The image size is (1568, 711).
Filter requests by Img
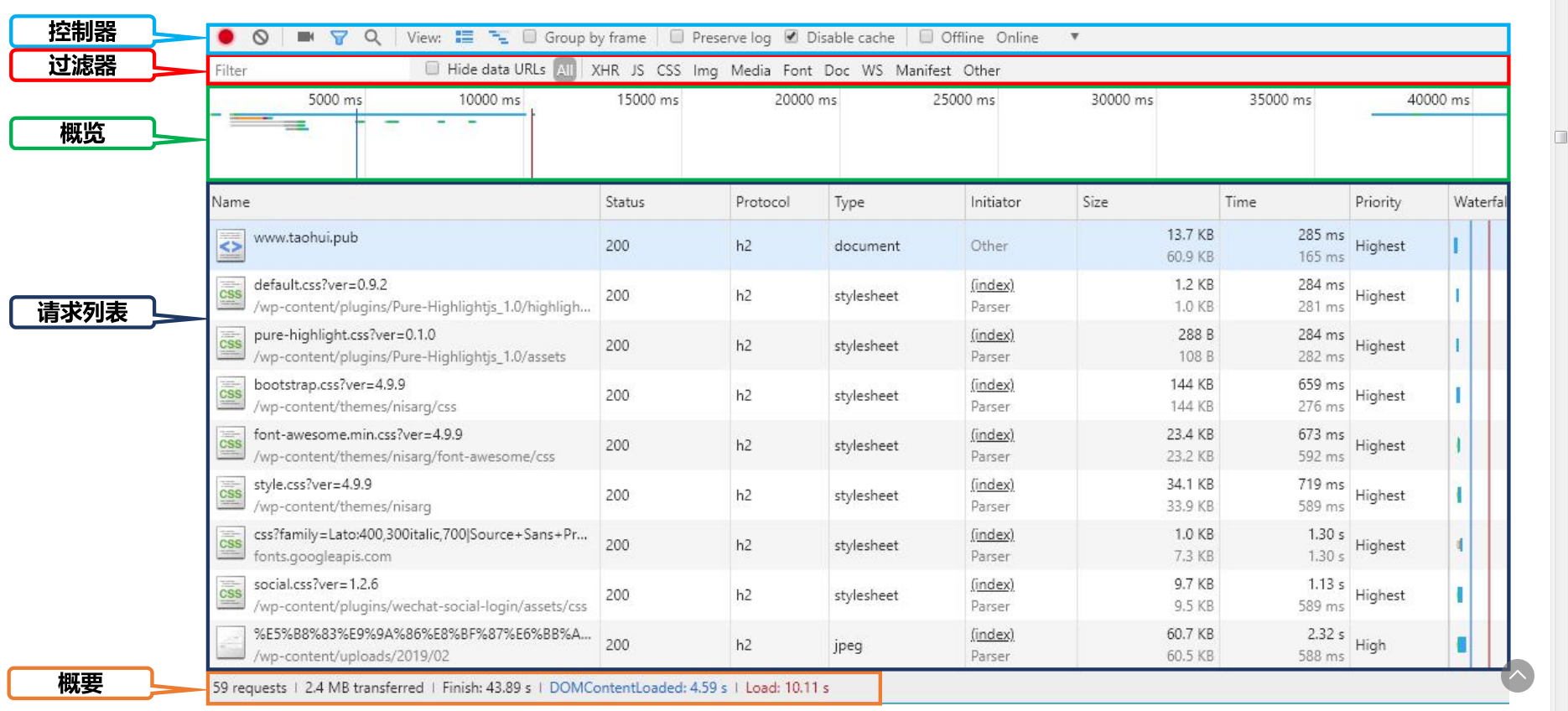(x=706, y=70)
